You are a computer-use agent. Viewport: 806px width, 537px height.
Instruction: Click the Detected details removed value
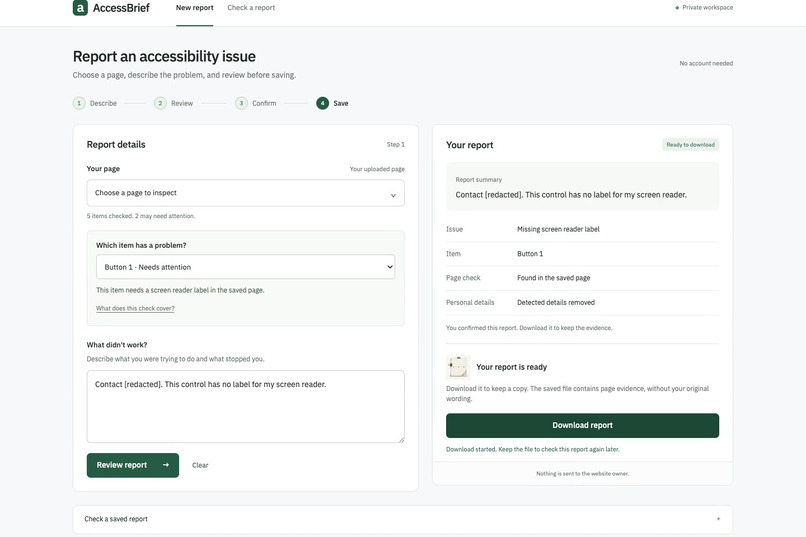(556, 303)
